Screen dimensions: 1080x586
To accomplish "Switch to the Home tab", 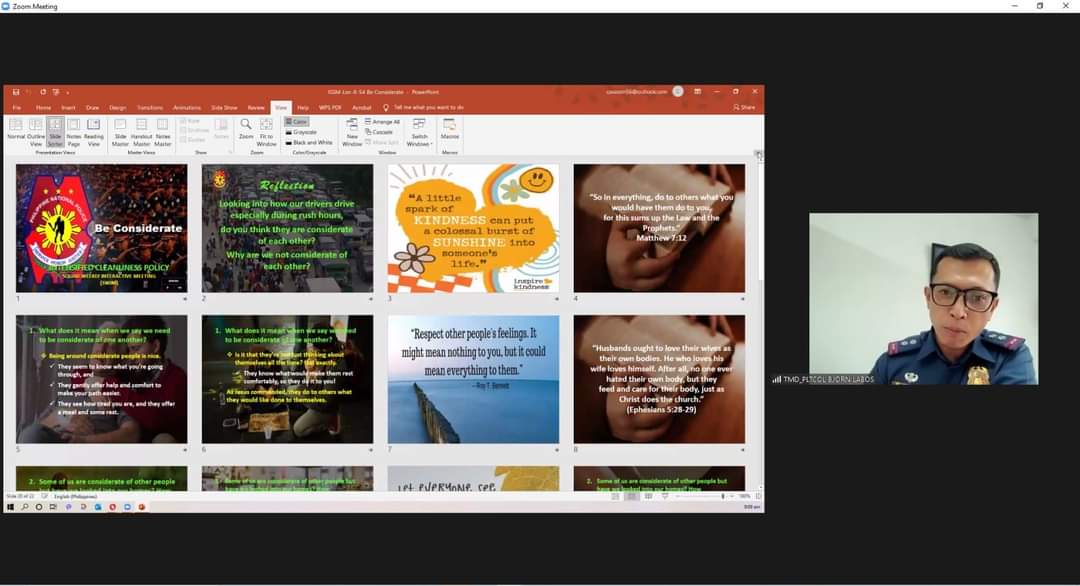I will (x=43, y=107).
